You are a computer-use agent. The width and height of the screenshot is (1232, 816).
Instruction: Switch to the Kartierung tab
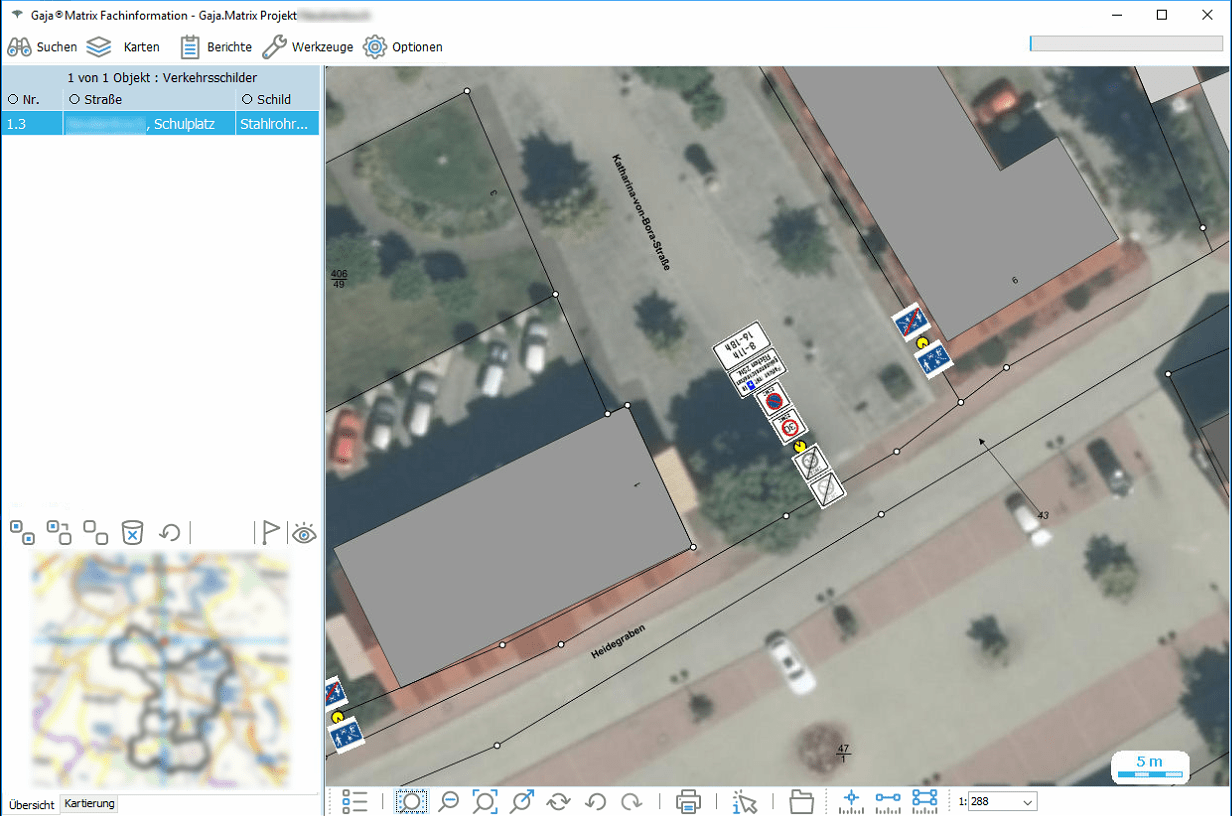pos(89,804)
